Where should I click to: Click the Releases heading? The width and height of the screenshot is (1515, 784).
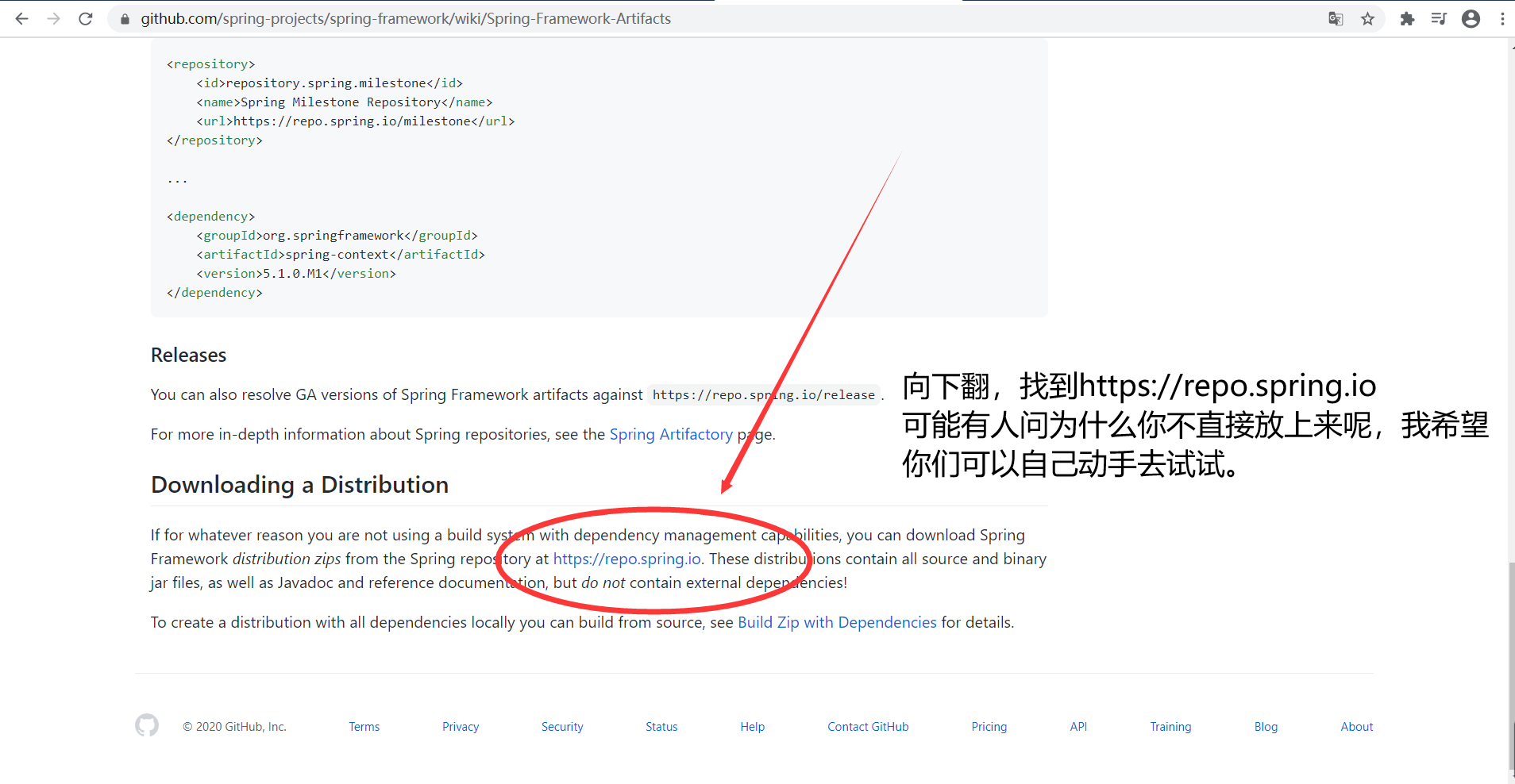pyautogui.click(x=189, y=355)
